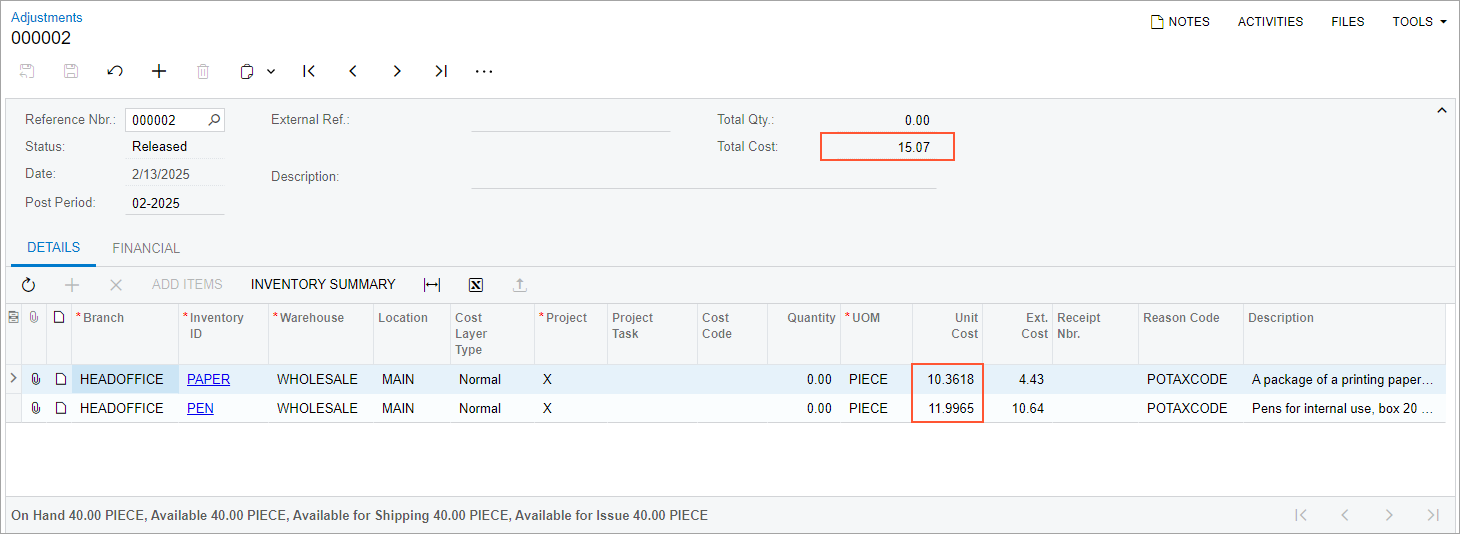1460x534 pixels.
Task: Fit grid columns to width
Action: (x=432, y=285)
